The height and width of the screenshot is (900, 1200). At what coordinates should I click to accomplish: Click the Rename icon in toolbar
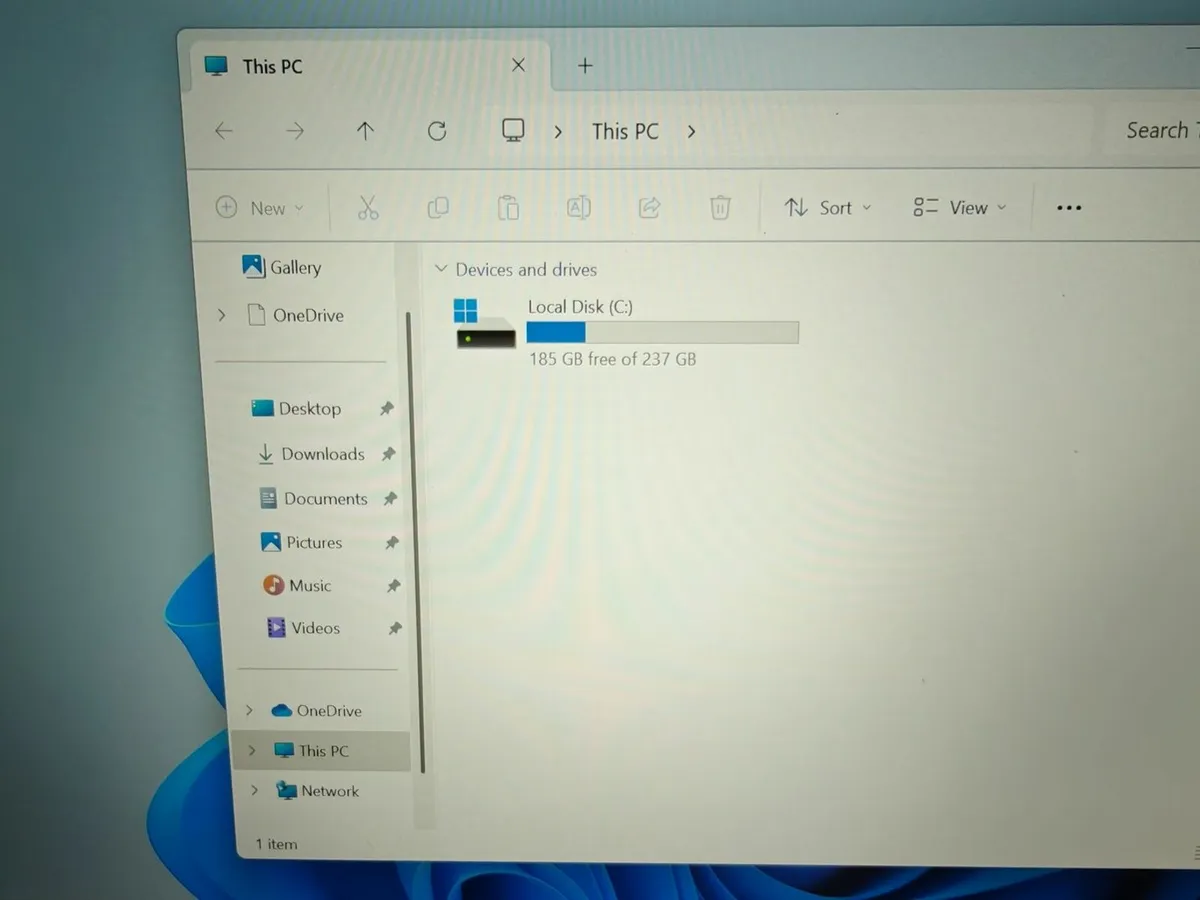point(579,207)
